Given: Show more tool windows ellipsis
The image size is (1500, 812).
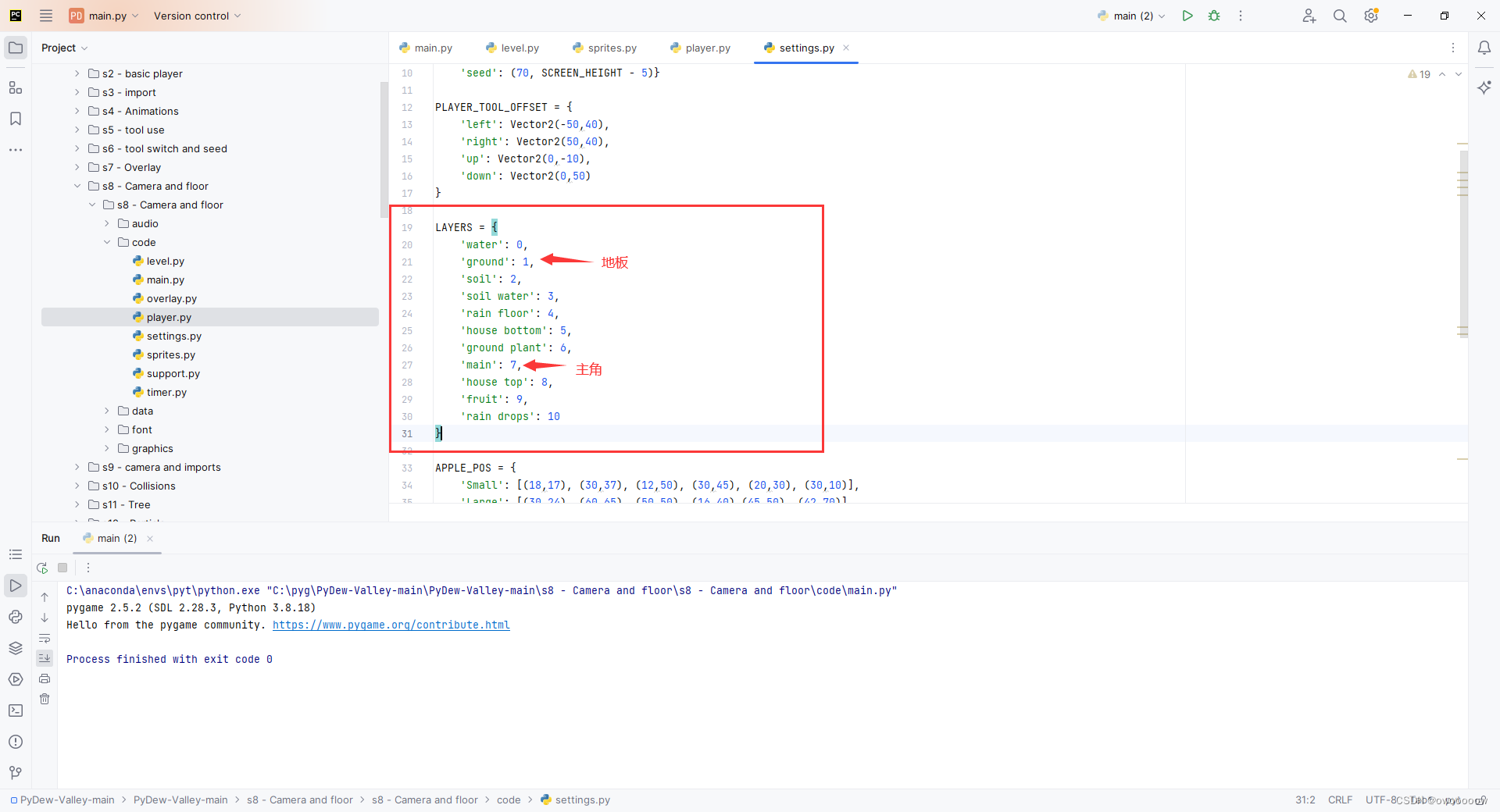Looking at the screenshot, I should click(16, 149).
